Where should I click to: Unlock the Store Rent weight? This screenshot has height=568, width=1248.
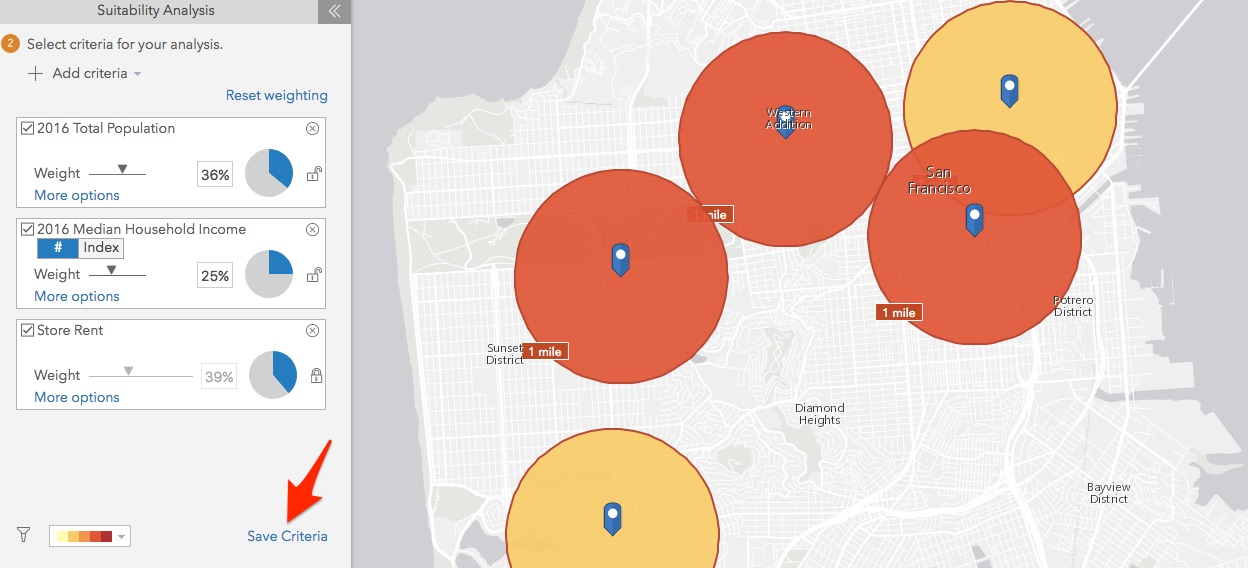316,376
